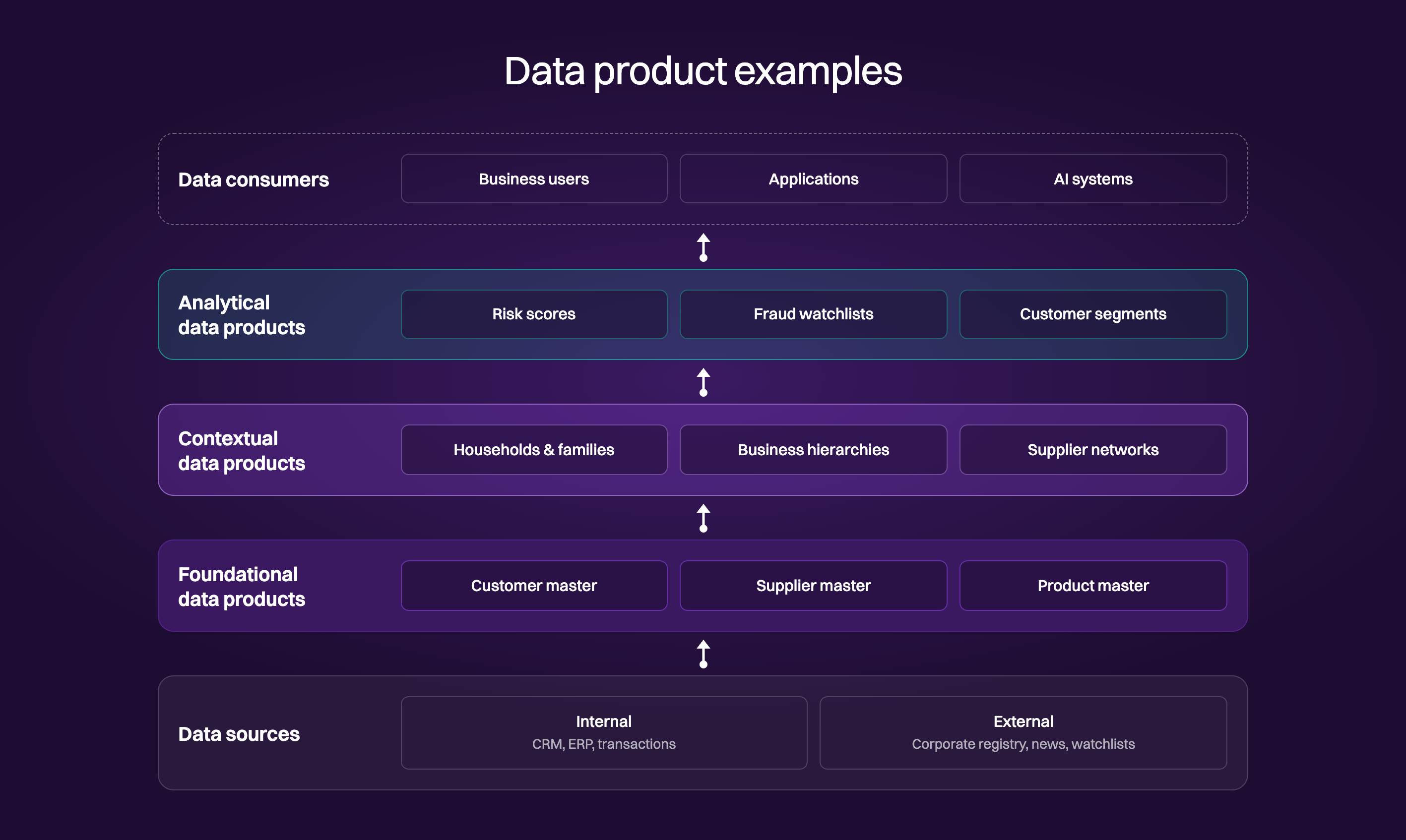Click the Contextual data products label
The width and height of the screenshot is (1406, 840).
(241, 451)
